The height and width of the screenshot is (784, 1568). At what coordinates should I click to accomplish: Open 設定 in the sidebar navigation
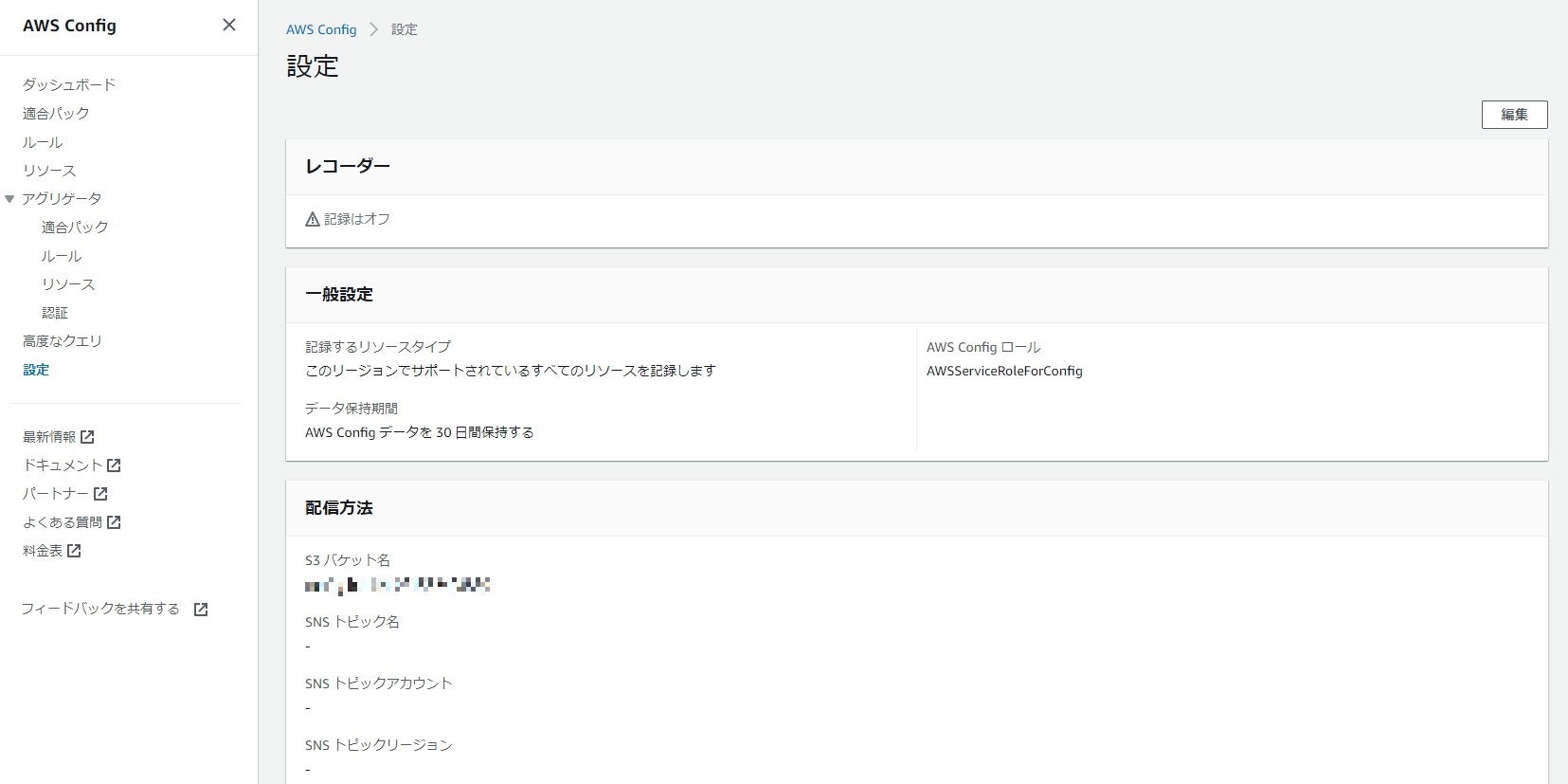(x=36, y=370)
